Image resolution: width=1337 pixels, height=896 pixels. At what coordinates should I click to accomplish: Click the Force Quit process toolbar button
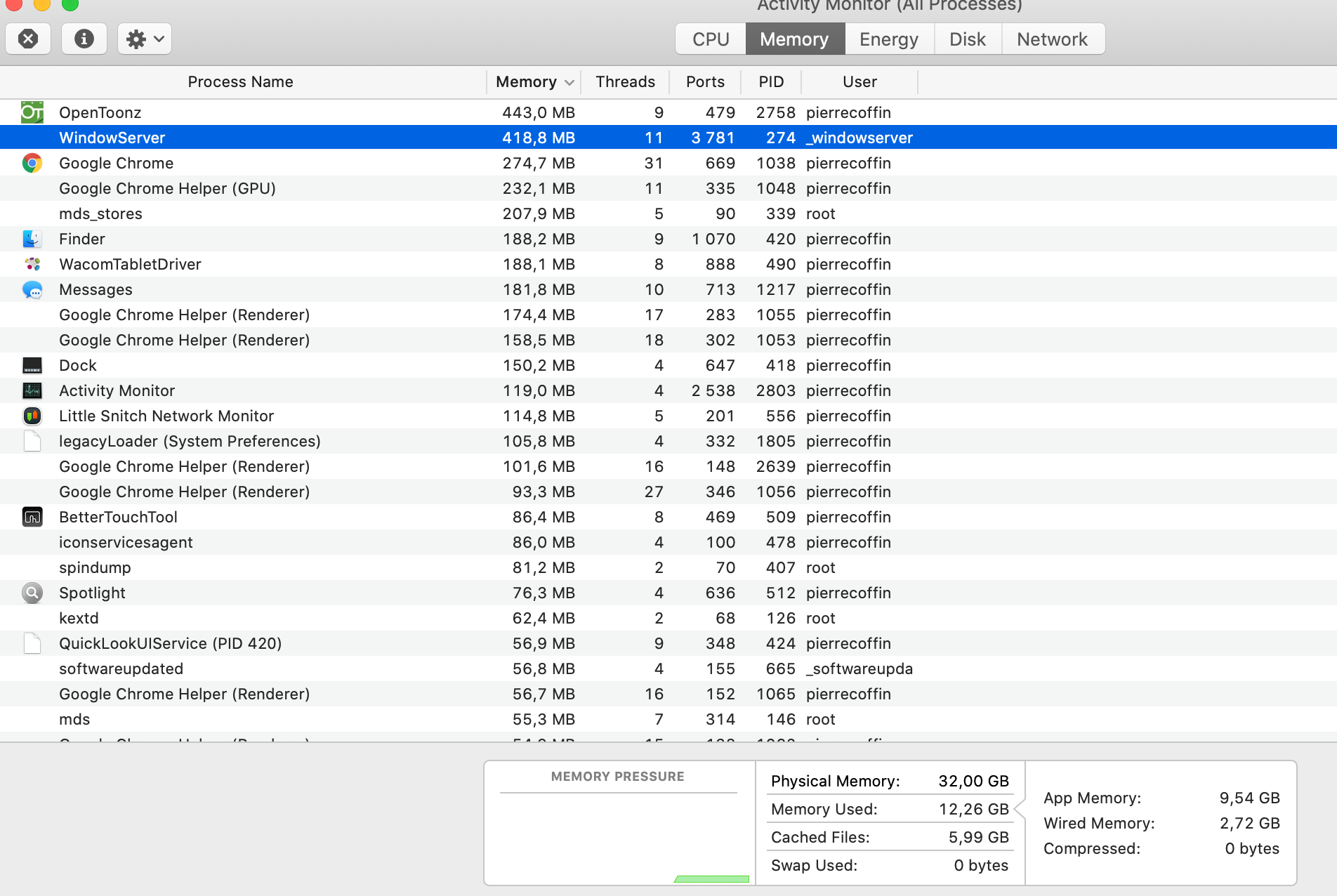[28, 39]
